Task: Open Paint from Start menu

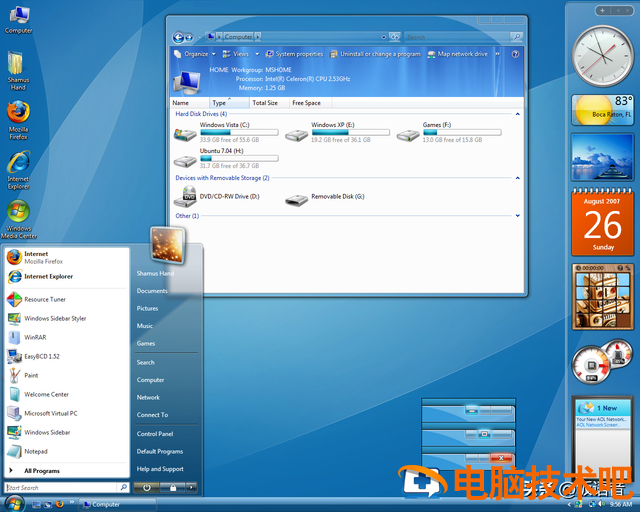Action: tap(67, 375)
